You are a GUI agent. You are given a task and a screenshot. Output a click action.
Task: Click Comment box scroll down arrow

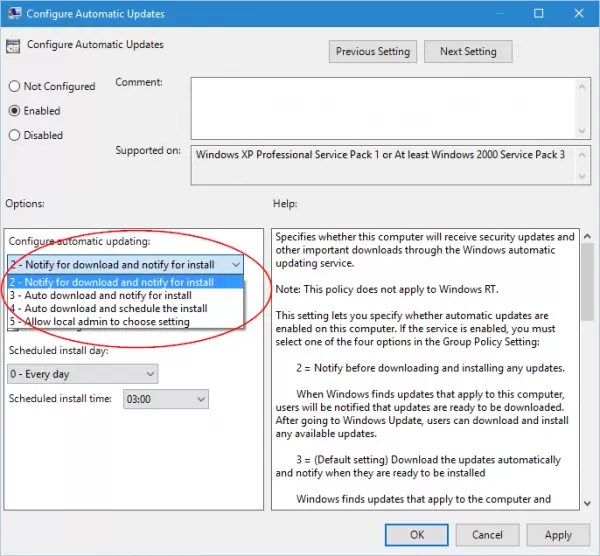[x=582, y=131]
